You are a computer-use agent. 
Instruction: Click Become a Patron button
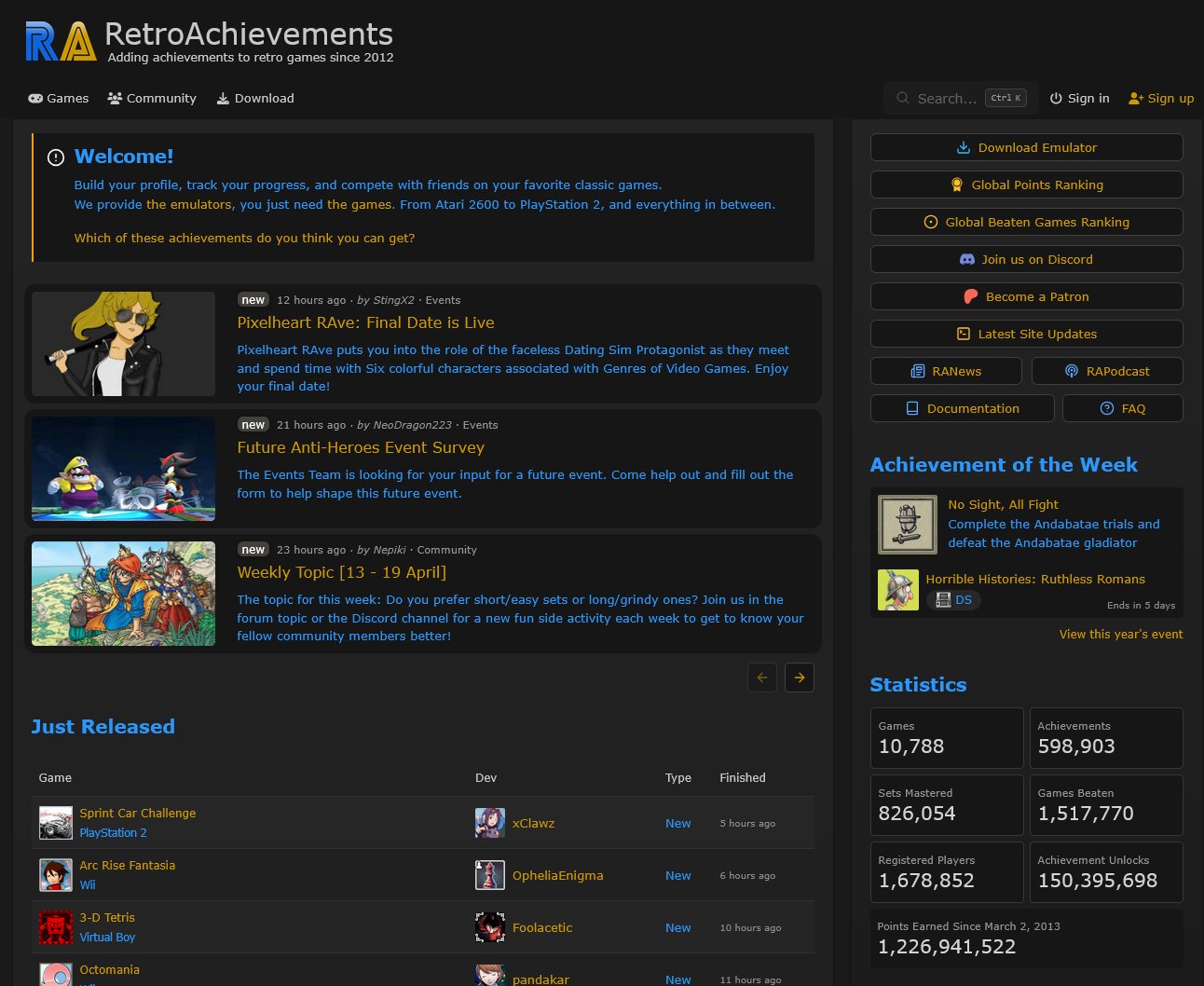(x=1026, y=296)
